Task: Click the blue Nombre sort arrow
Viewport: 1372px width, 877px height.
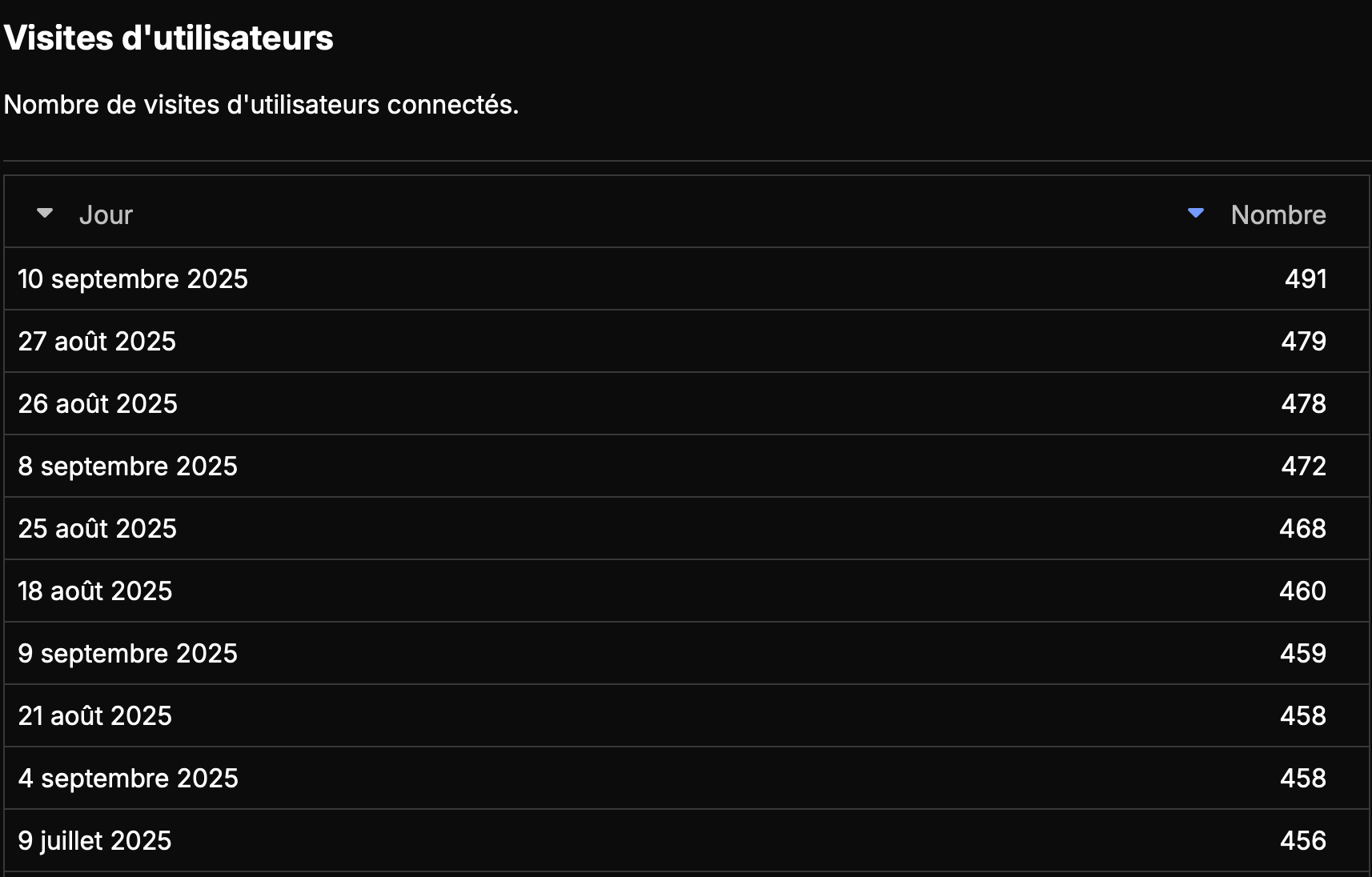Action: pos(1195,213)
